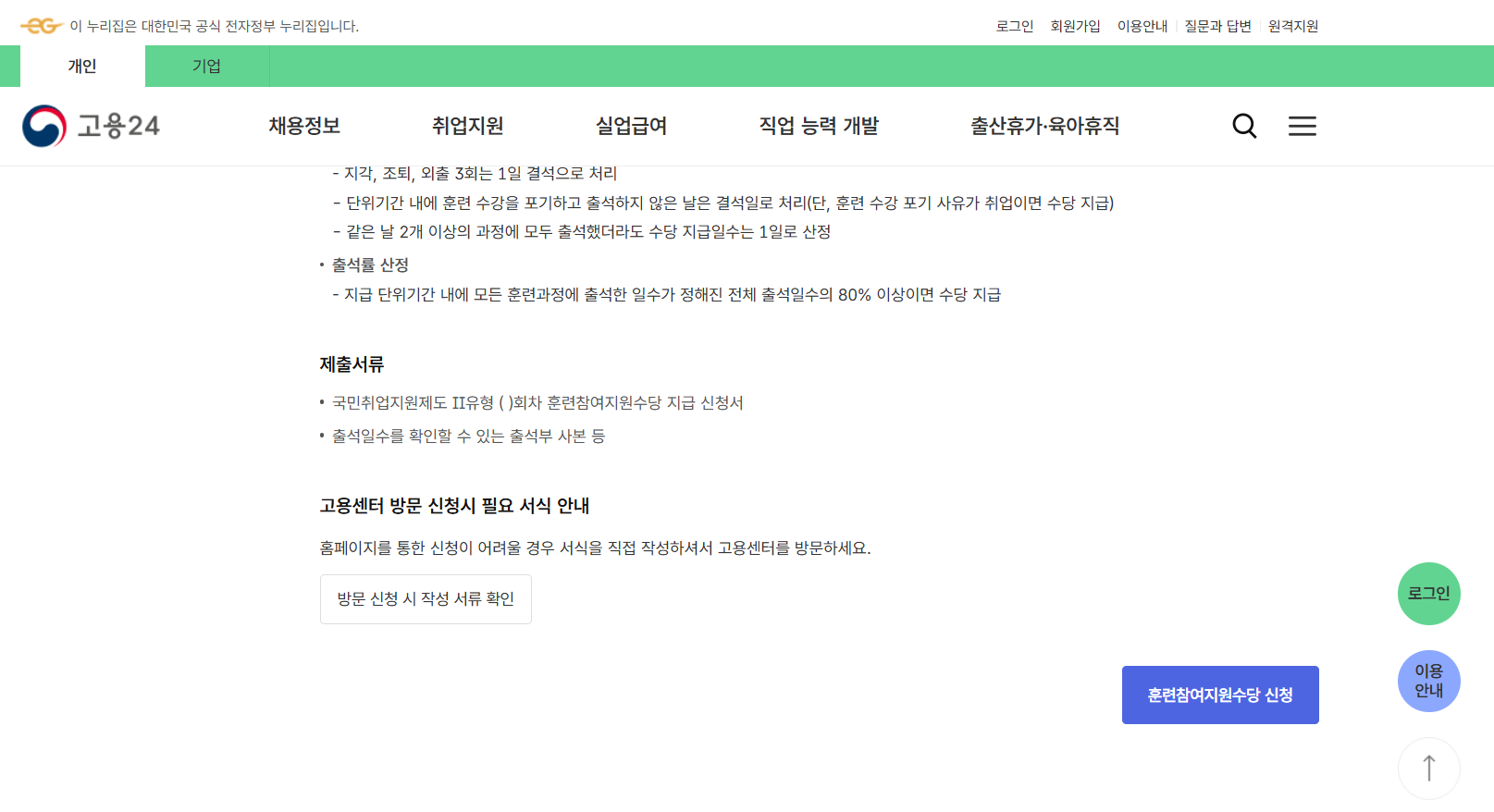Click the 80% 이상이면 수당 지급 line
This screenshot has height=812, width=1494.
pyautogui.click(x=666, y=295)
